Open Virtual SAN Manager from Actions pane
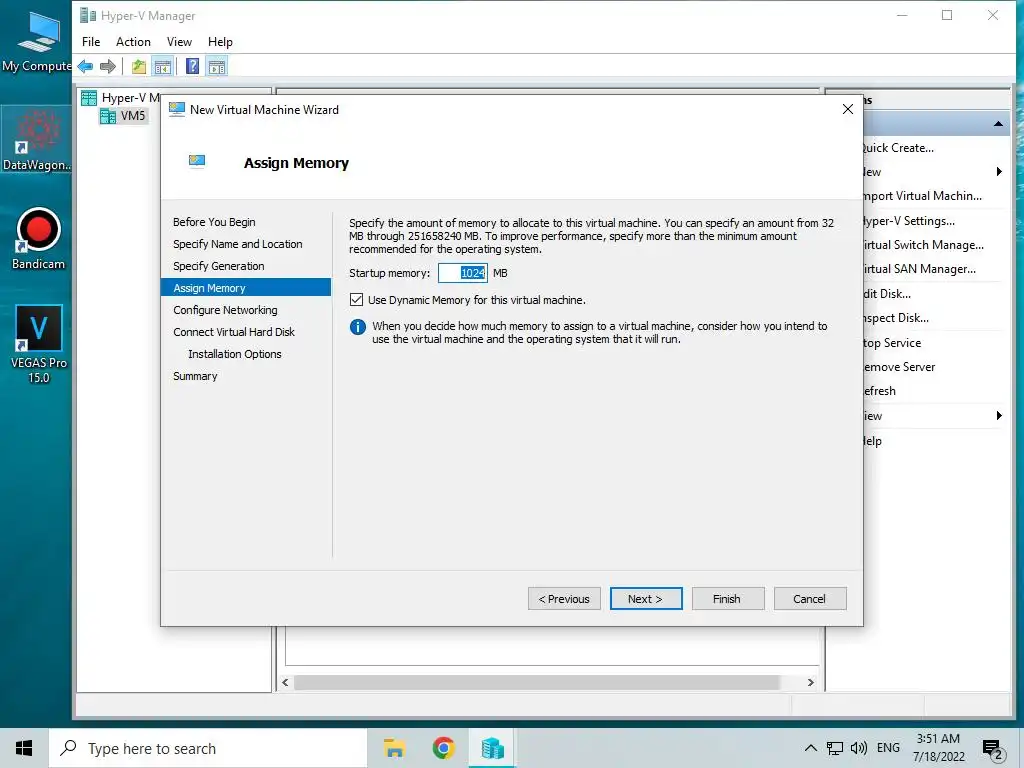This screenshot has width=1024, height=768. coord(919,269)
